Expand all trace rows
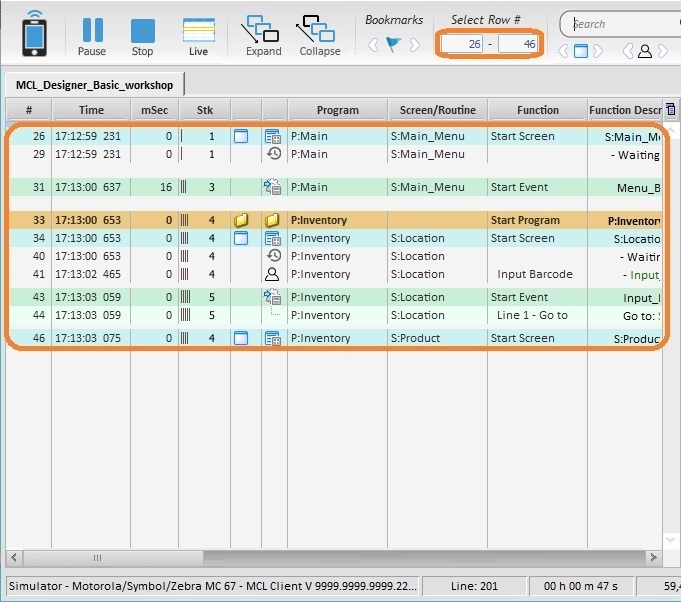 (262, 37)
